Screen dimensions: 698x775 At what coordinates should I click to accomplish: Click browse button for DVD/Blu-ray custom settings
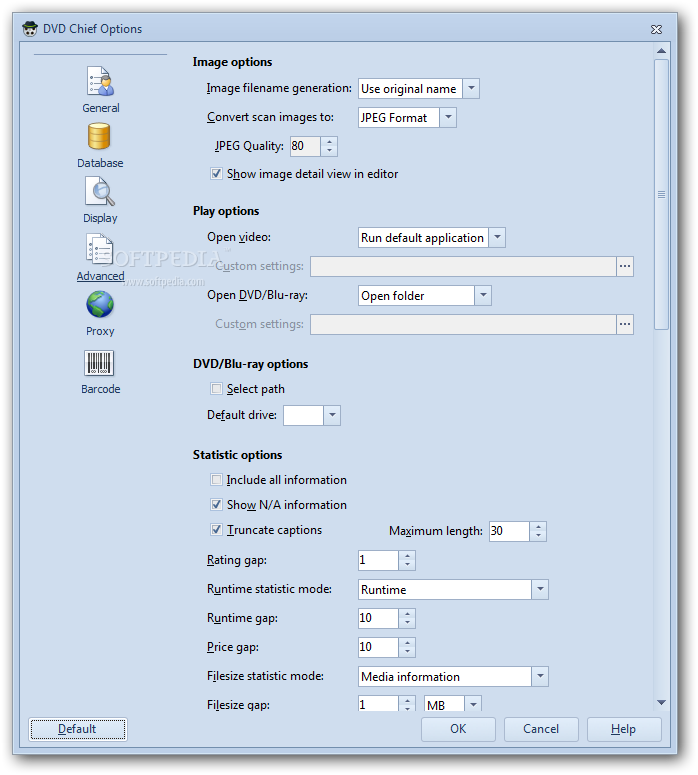click(x=625, y=324)
